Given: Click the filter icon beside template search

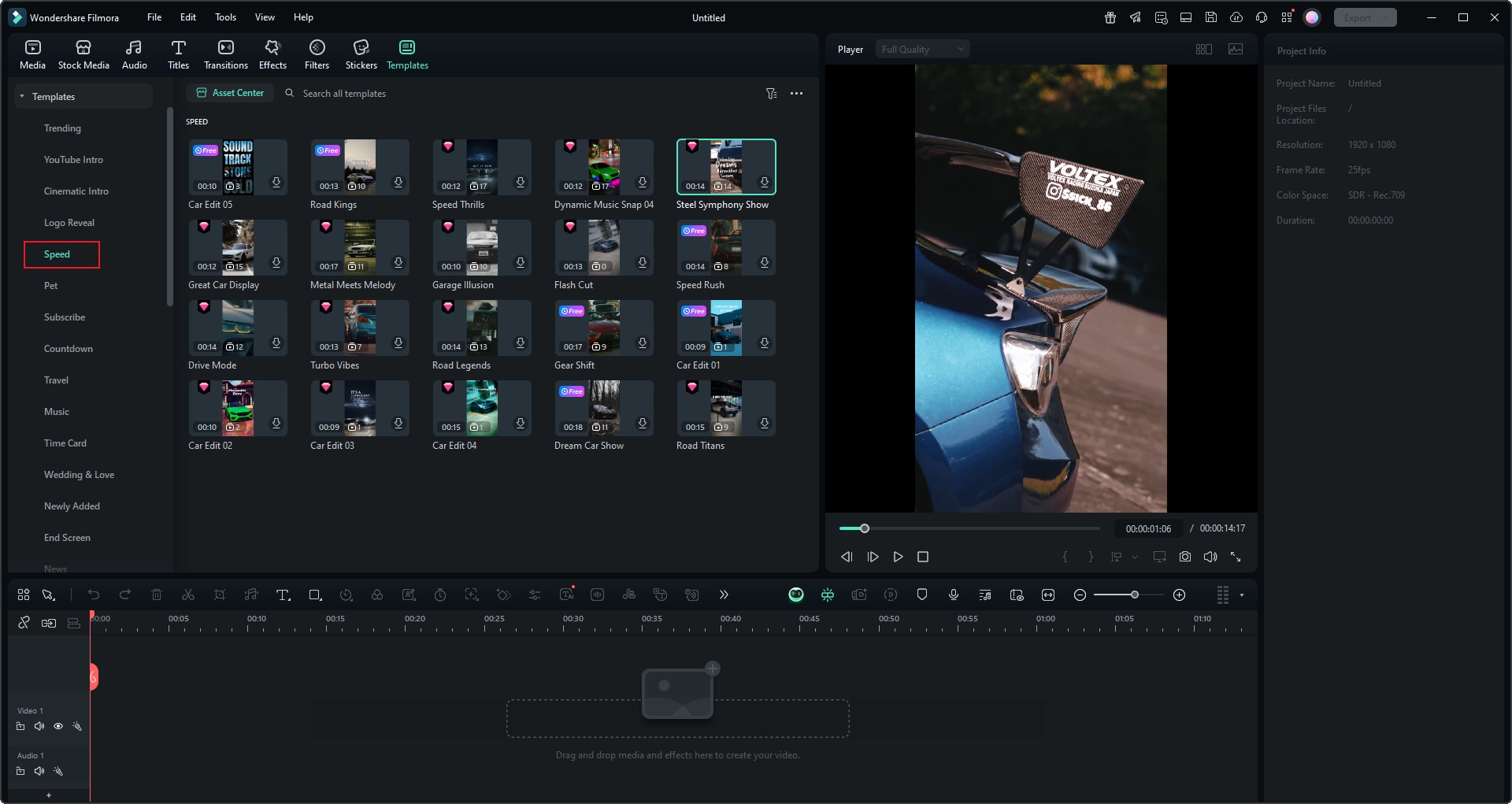Looking at the screenshot, I should pyautogui.click(x=771, y=94).
